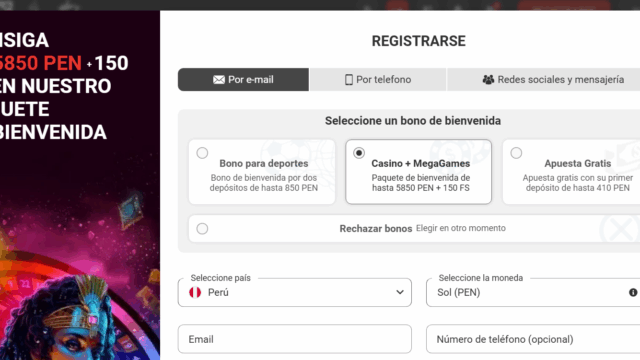The image size is (640, 360).
Task: Click the Número de teléfono (opcional) field
Action: (533, 339)
